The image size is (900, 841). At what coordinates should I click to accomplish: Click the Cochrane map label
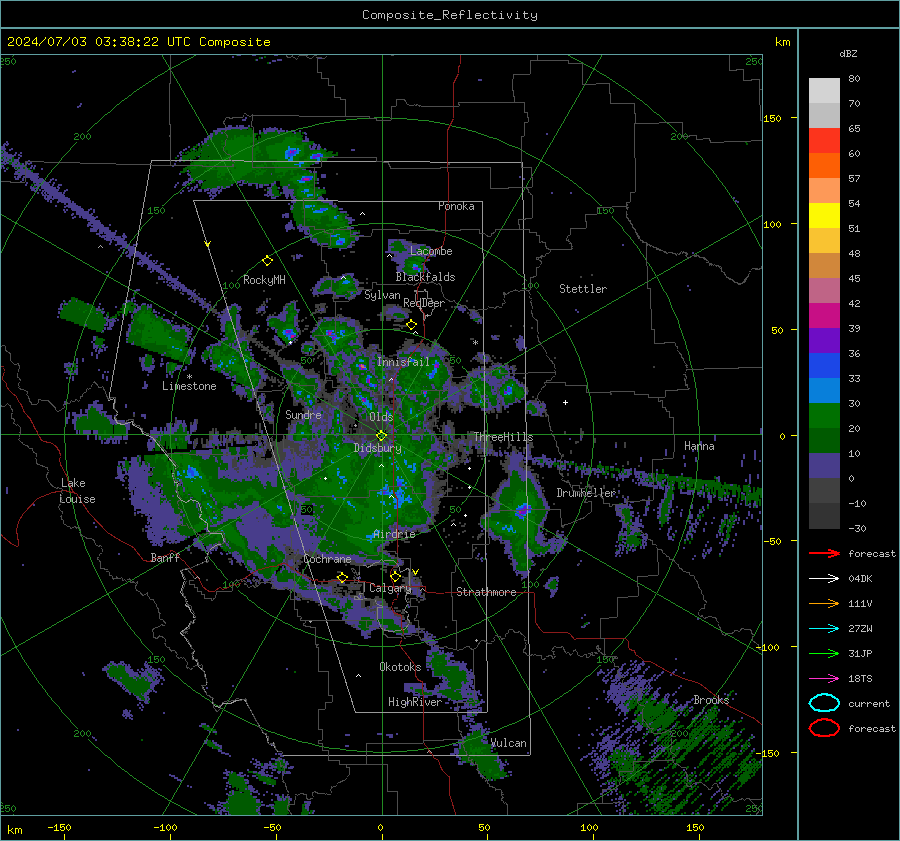[327, 559]
